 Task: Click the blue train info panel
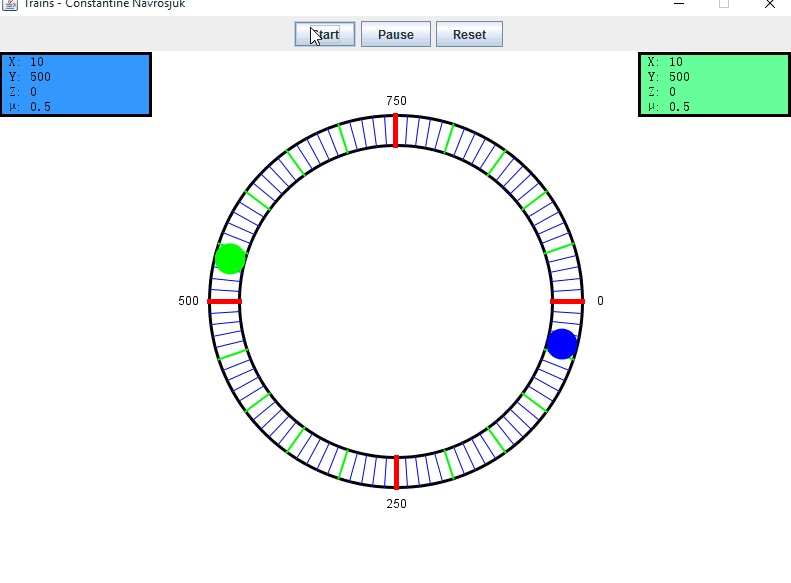[75, 84]
